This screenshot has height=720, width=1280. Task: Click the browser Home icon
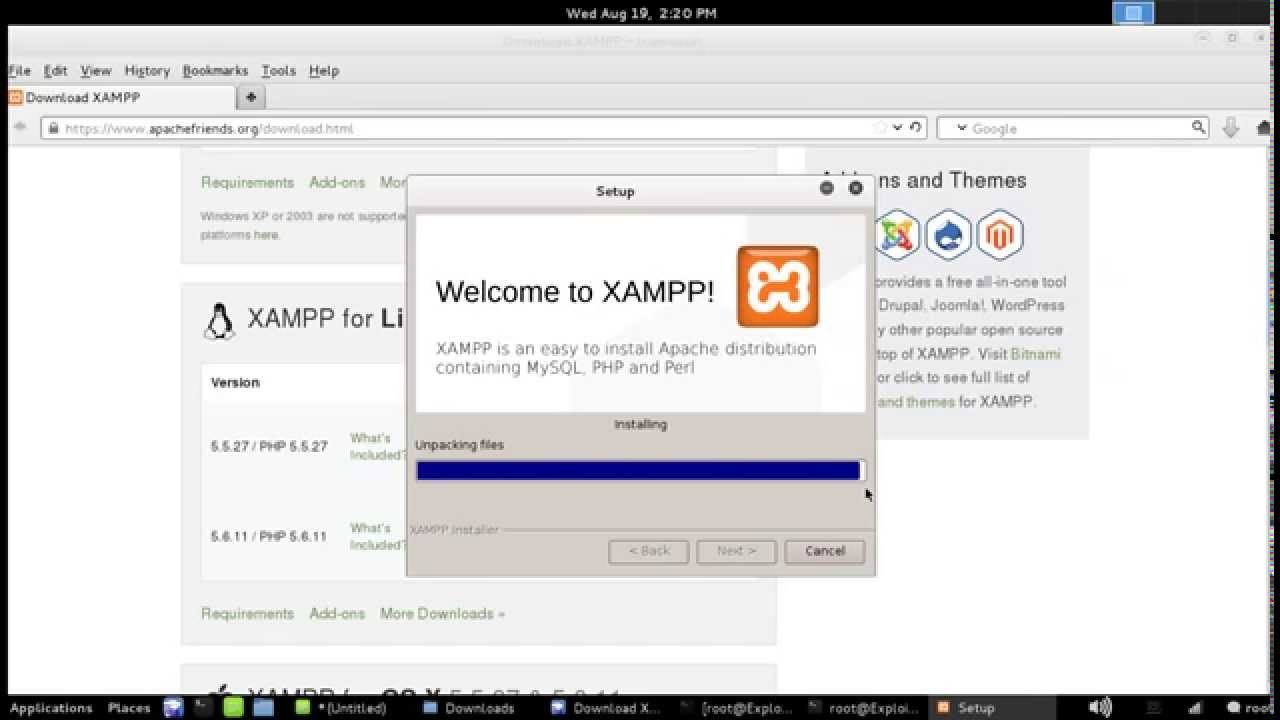pyautogui.click(x=1263, y=128)
